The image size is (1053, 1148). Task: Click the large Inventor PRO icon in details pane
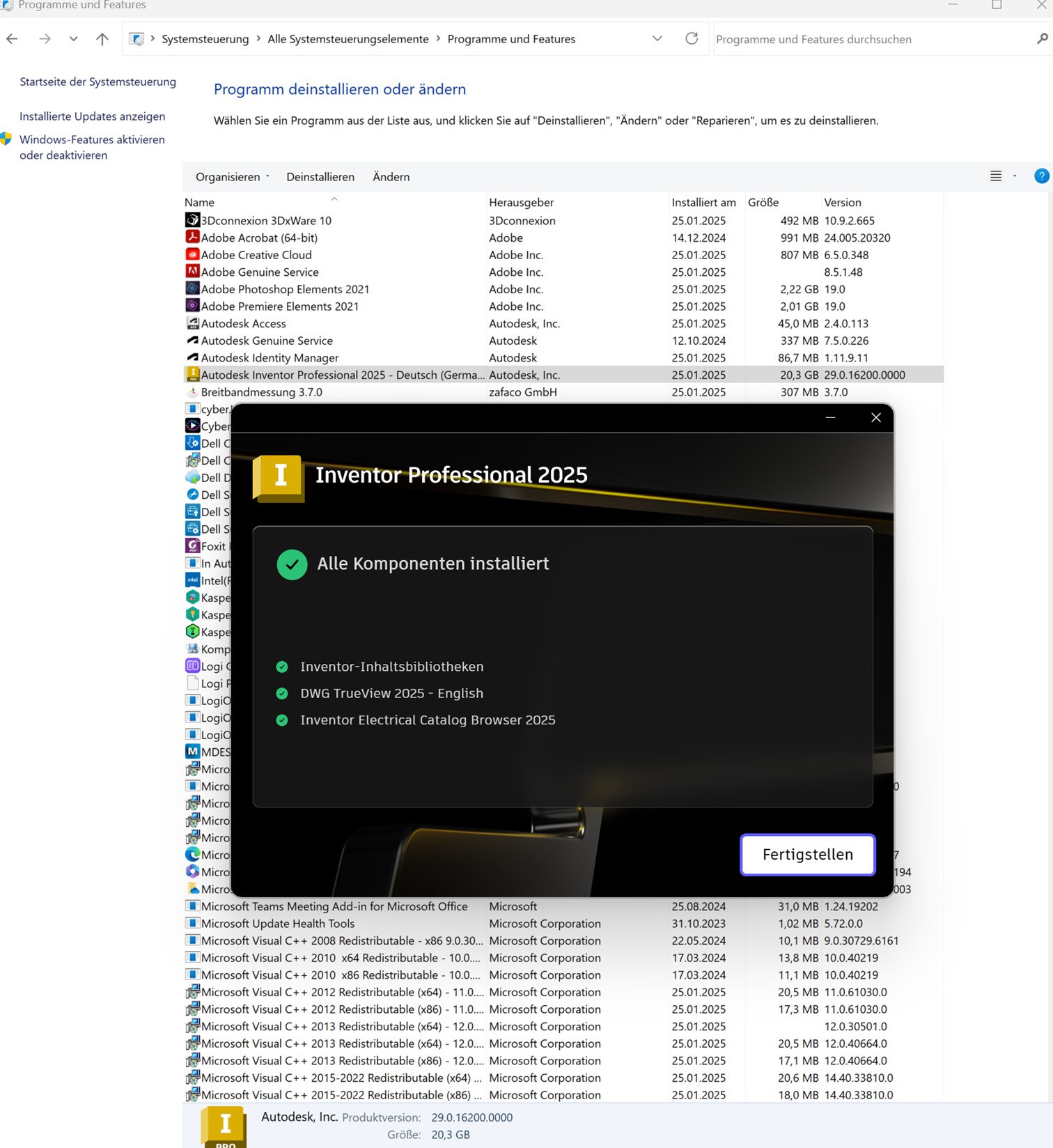point(224,1126)
